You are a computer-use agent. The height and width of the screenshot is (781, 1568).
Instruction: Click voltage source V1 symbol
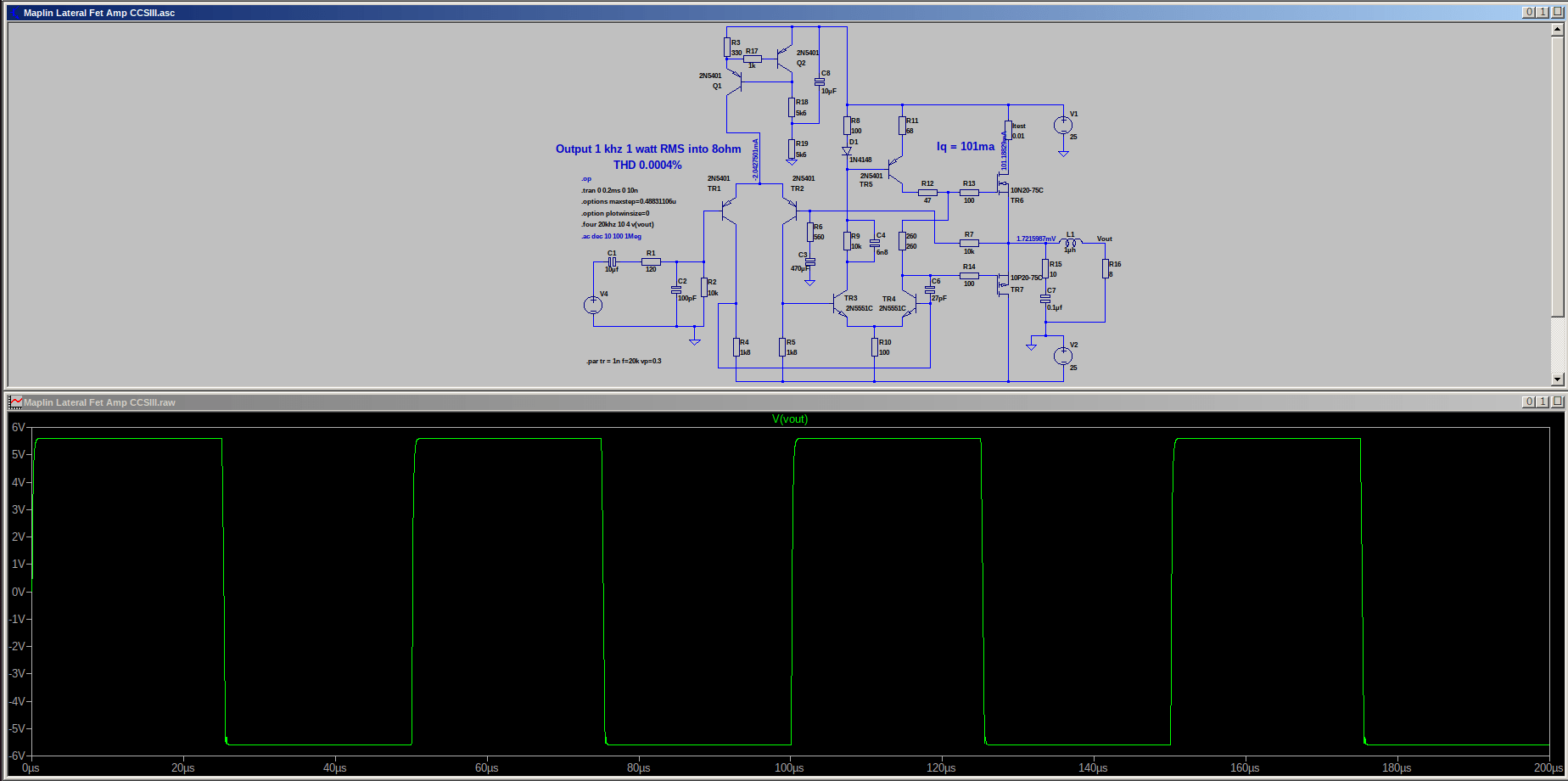1063,126
